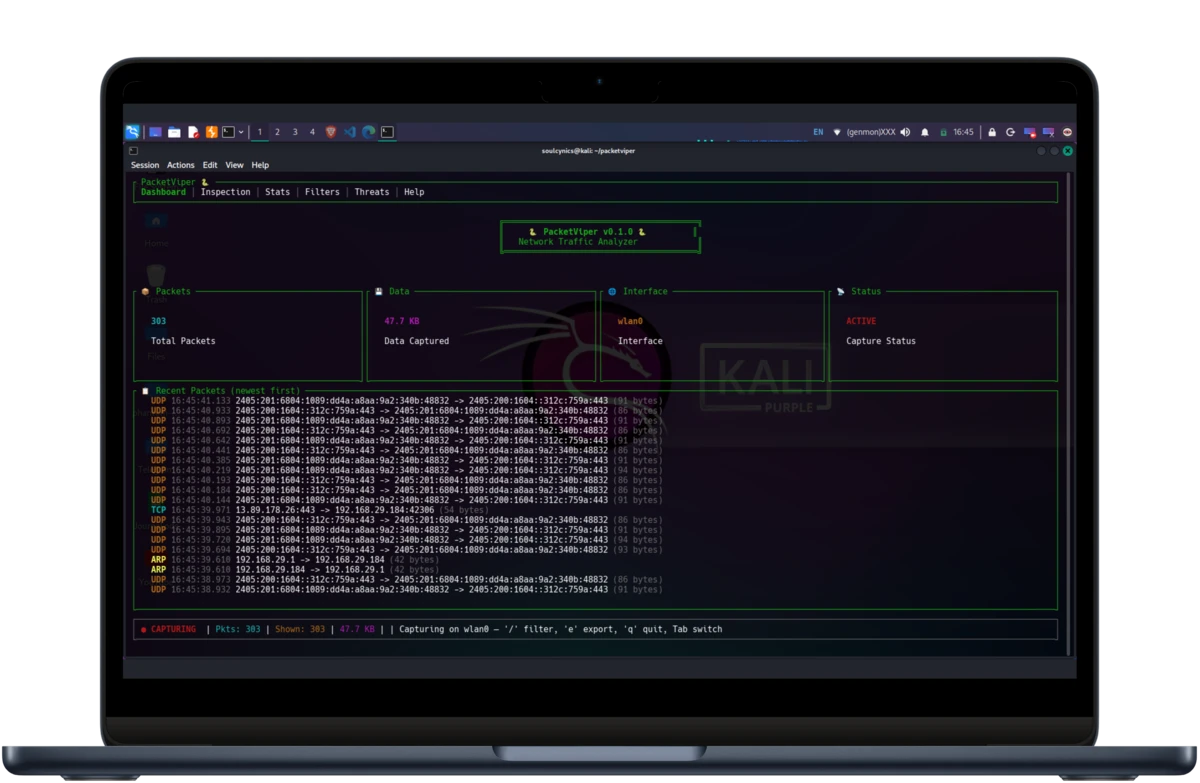
Task: Open PacketViper's Help tab beside Threats
Action: [414, 192]
